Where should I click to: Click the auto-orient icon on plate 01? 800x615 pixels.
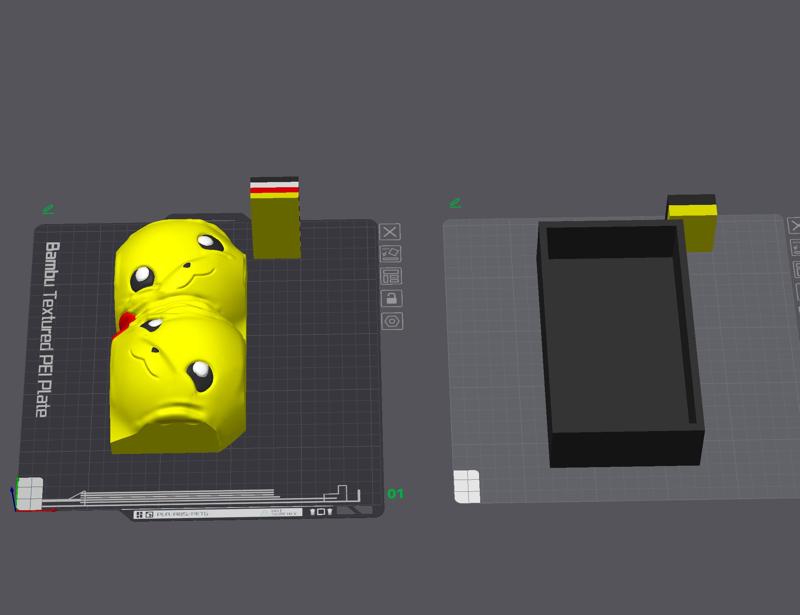click(391, 254)
